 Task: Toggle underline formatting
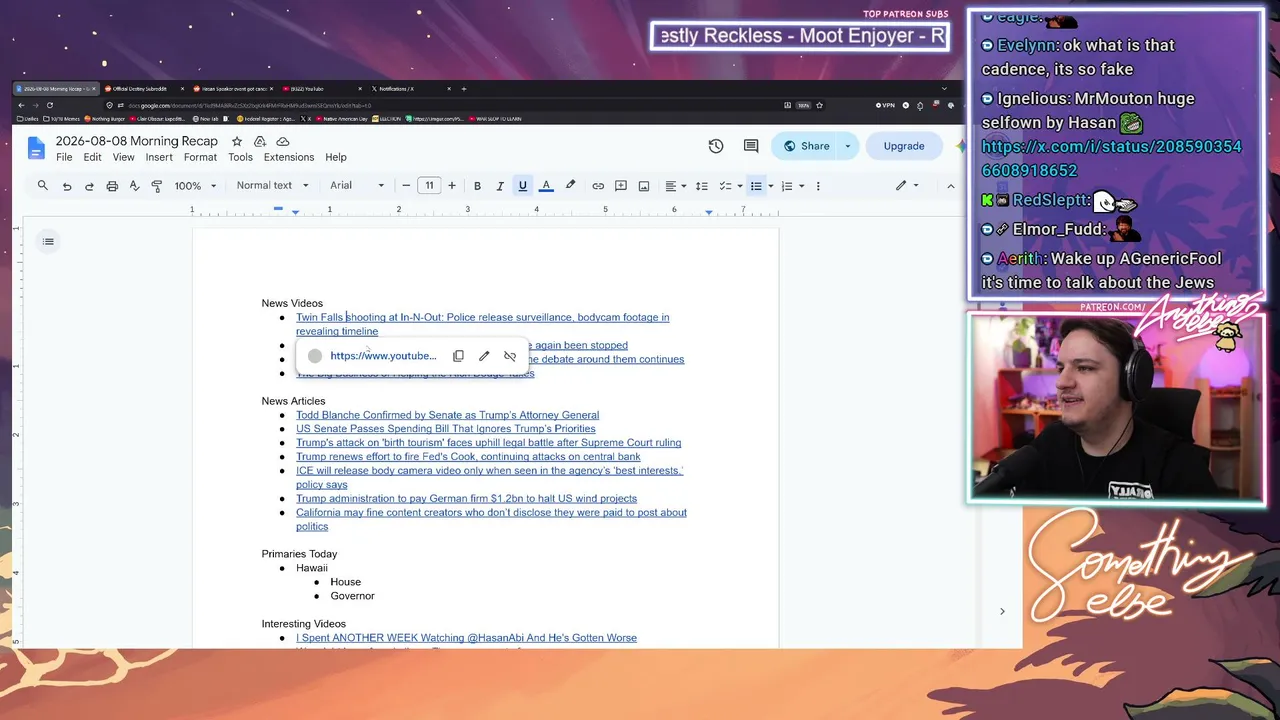522,186
